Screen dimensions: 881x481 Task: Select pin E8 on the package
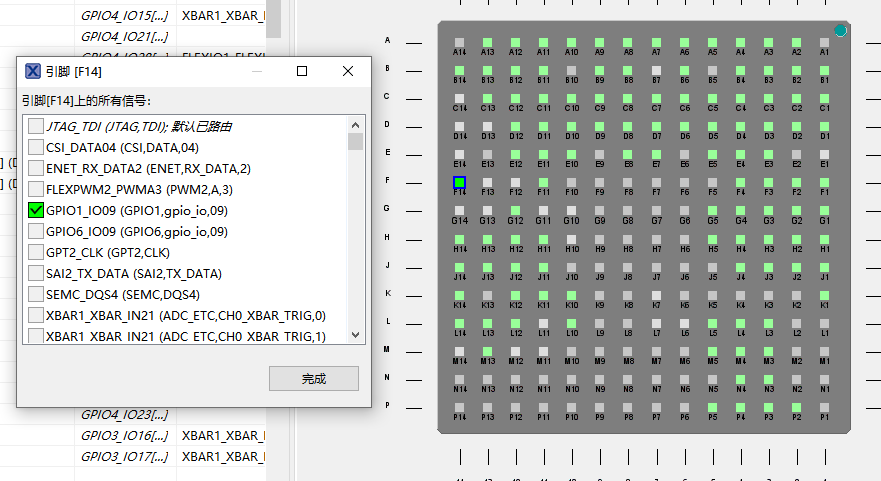628,155
